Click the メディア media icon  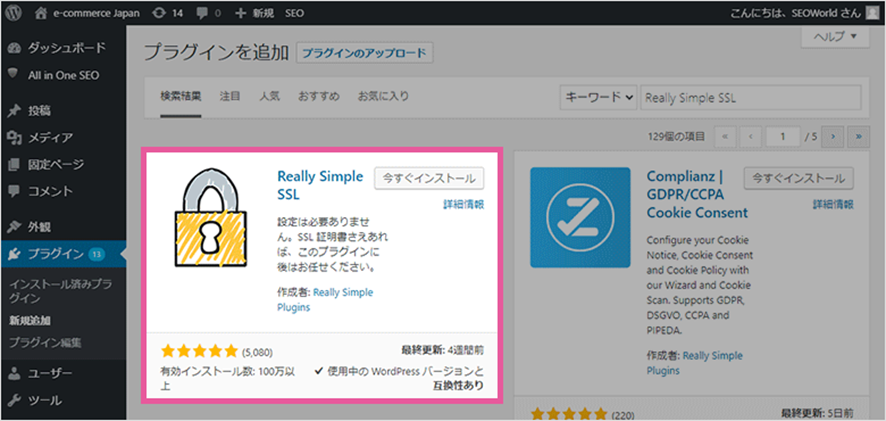(x=15, y=137)
